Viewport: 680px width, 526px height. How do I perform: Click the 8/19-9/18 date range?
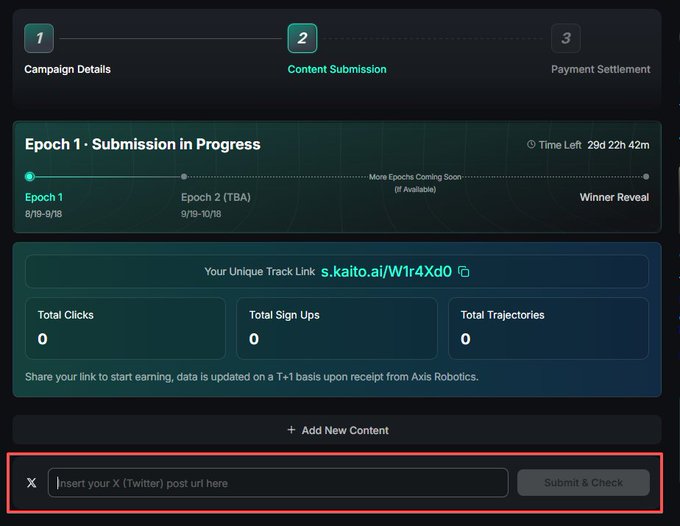tap(43, 214)
